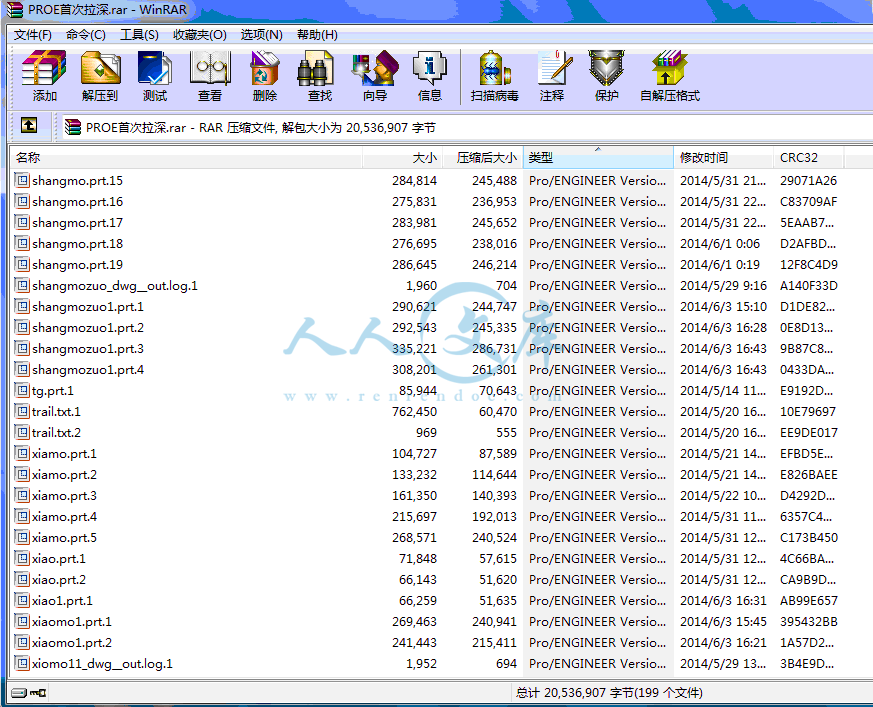Select shangmo.prt.17 file name
The width and height of the screenshot is (873, 707).
pos(77,223)
